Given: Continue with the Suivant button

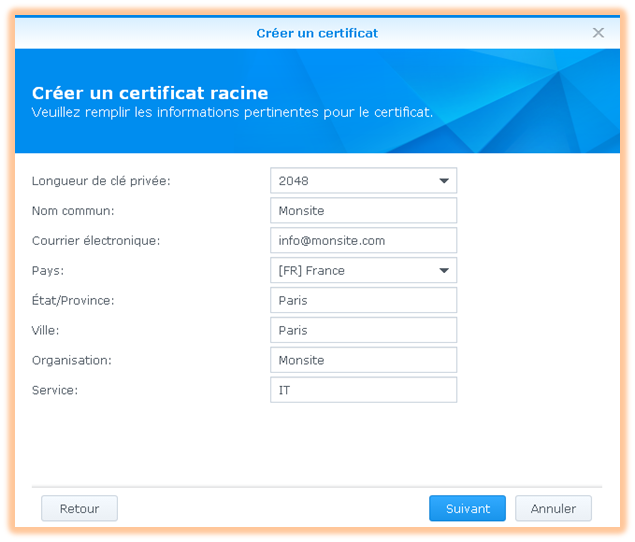Looking at the screenshot, I should coord(467,508).
